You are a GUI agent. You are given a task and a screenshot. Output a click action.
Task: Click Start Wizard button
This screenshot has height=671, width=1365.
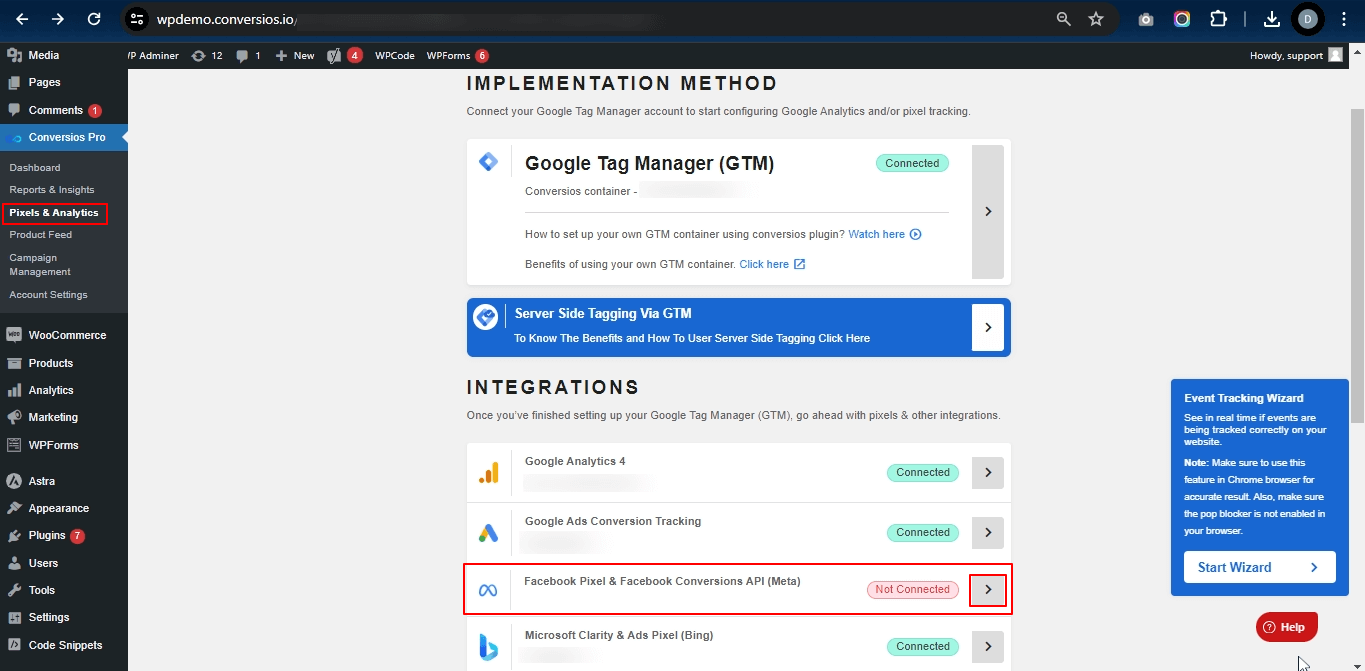(1259, 567)
